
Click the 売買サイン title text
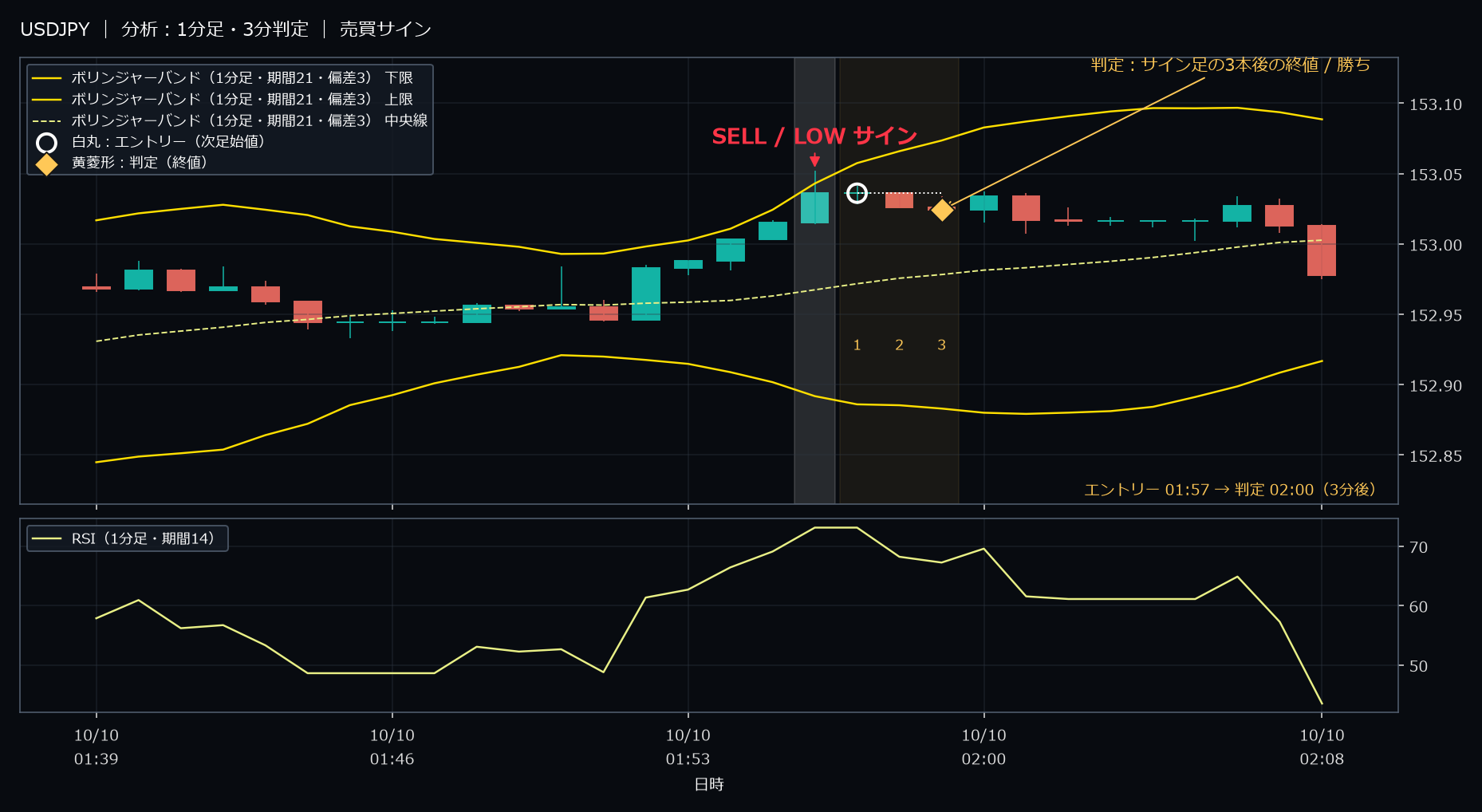pyautogui.click(x=385, y=30)
